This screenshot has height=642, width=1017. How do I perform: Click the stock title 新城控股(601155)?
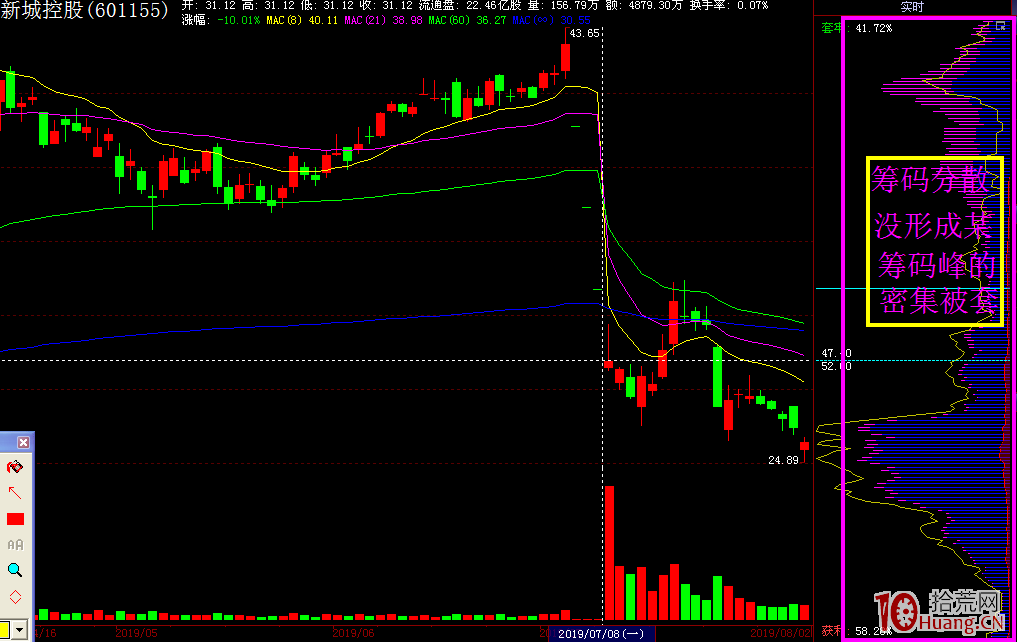pyautogui.click(x=84, y=10)
